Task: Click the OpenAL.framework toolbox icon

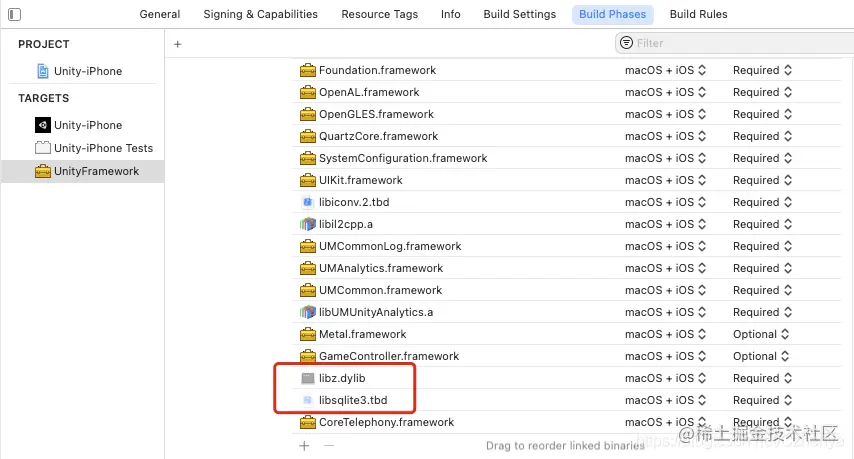Action: click(308, 93)
